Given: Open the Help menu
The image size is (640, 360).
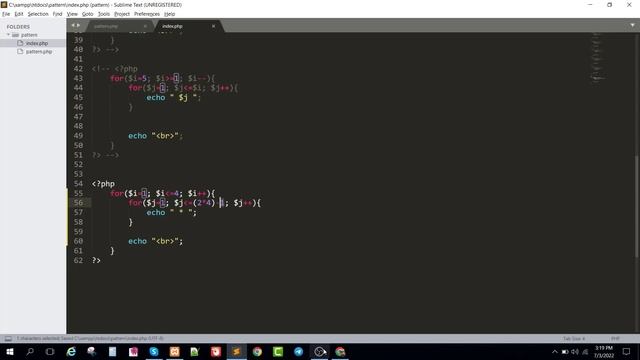Looking at the screenshot, I should pos(169,14).
